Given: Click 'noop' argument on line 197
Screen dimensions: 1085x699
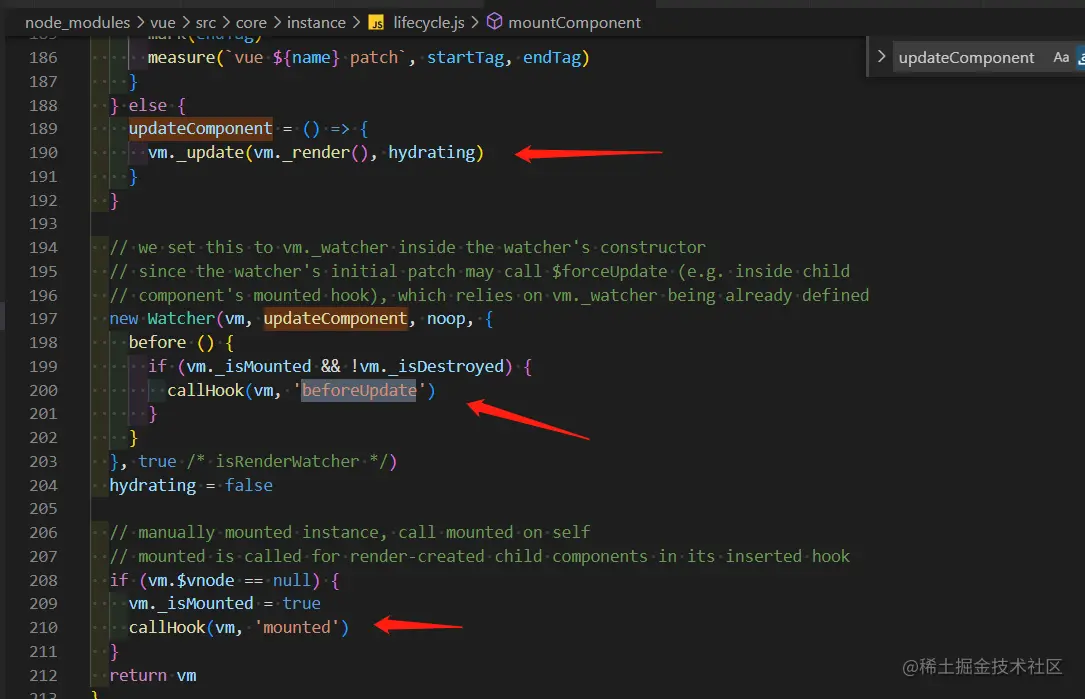Looking at the screenshot, I should [x=446, y=318].
